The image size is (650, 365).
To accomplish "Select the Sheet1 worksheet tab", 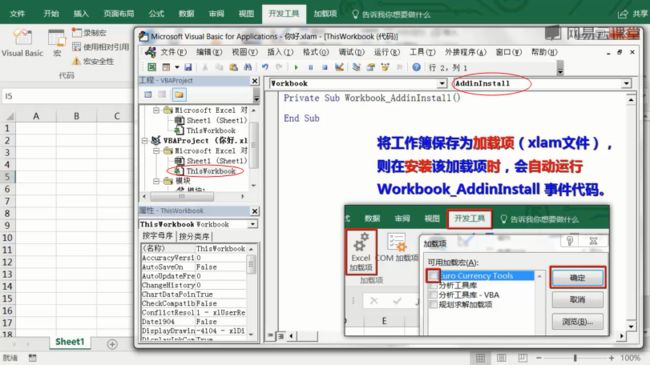I will [x=70, y=342].
